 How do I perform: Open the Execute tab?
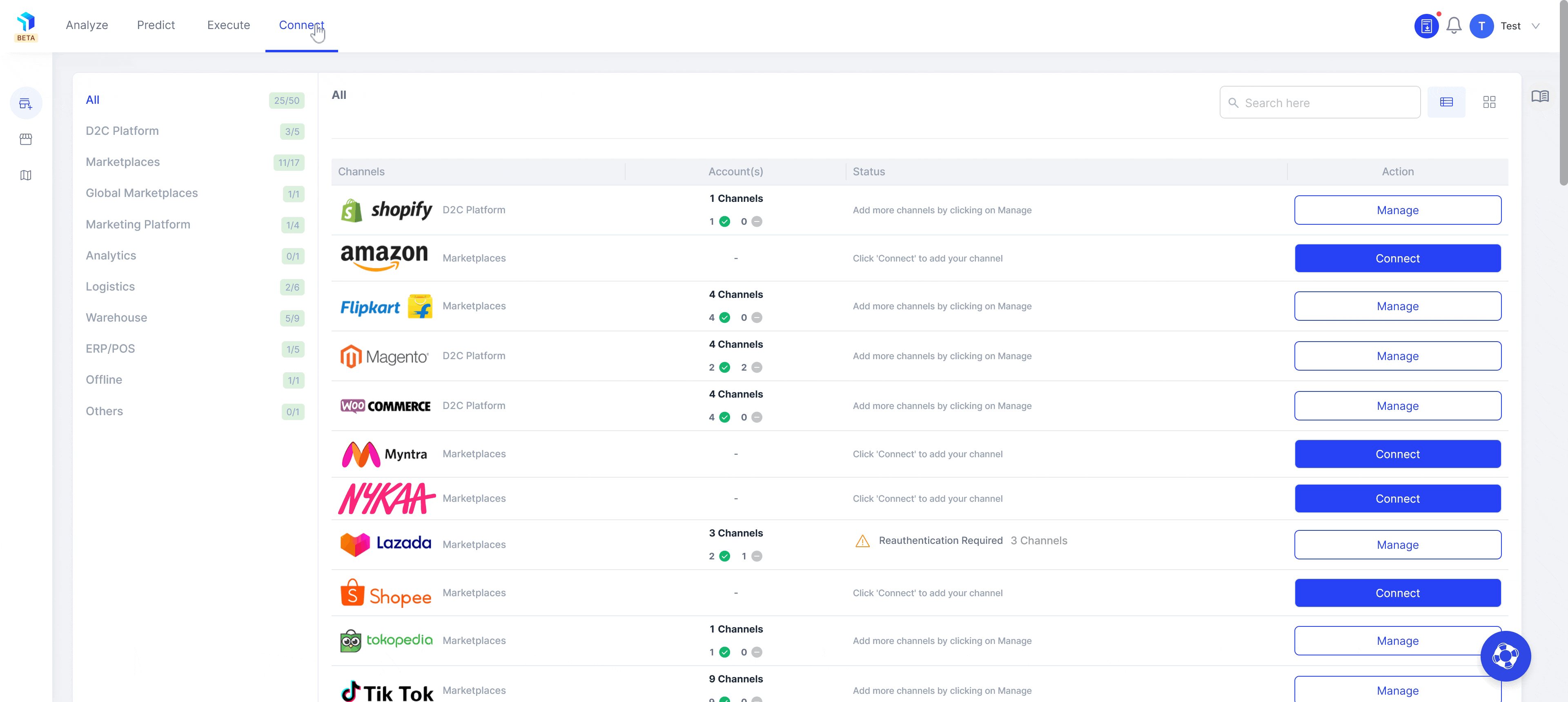[x=228, y=25]
